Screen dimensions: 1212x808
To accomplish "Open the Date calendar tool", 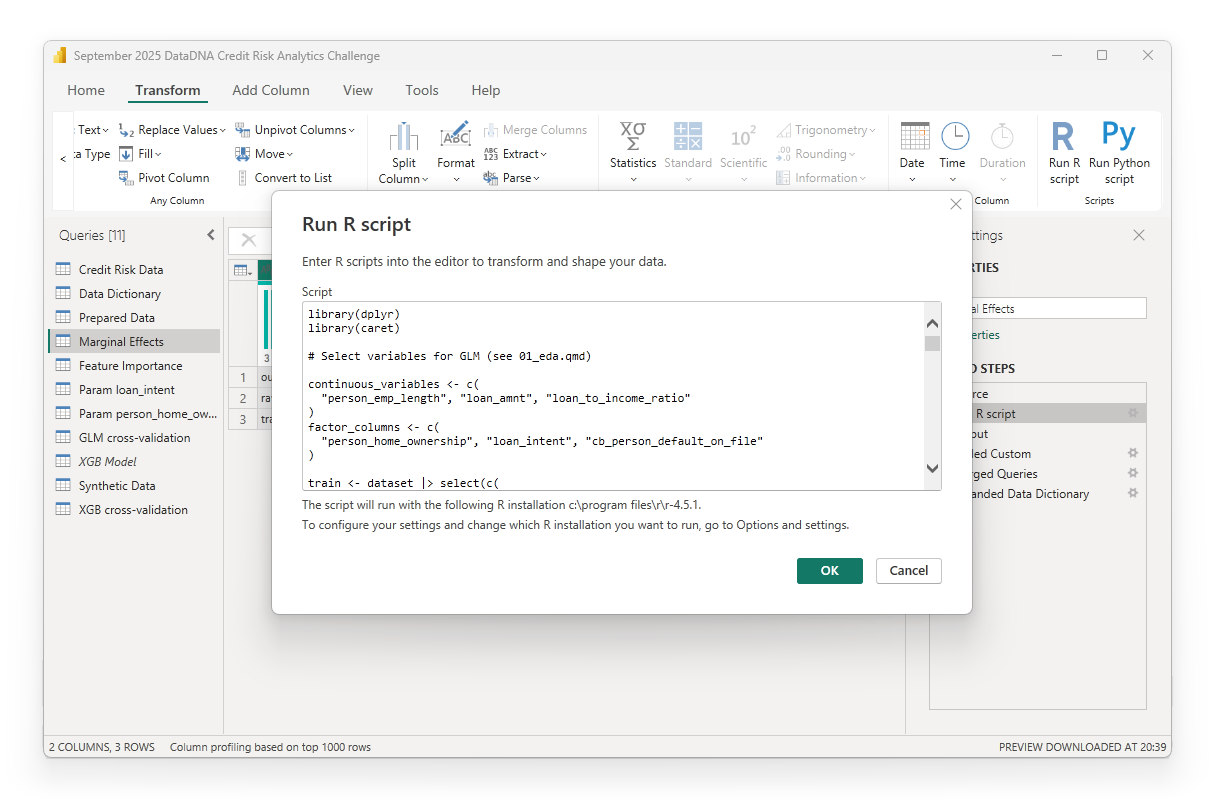I will (x=913, y=137).
